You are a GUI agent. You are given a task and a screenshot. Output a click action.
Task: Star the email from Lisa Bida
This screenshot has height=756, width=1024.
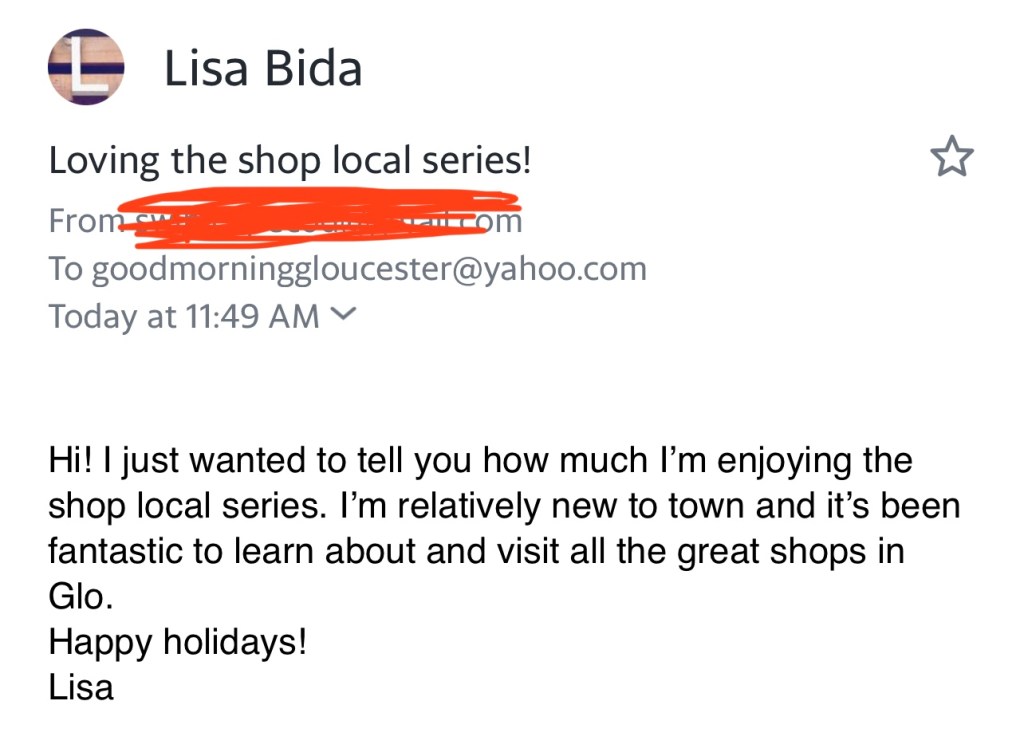[x=951, y=159]
